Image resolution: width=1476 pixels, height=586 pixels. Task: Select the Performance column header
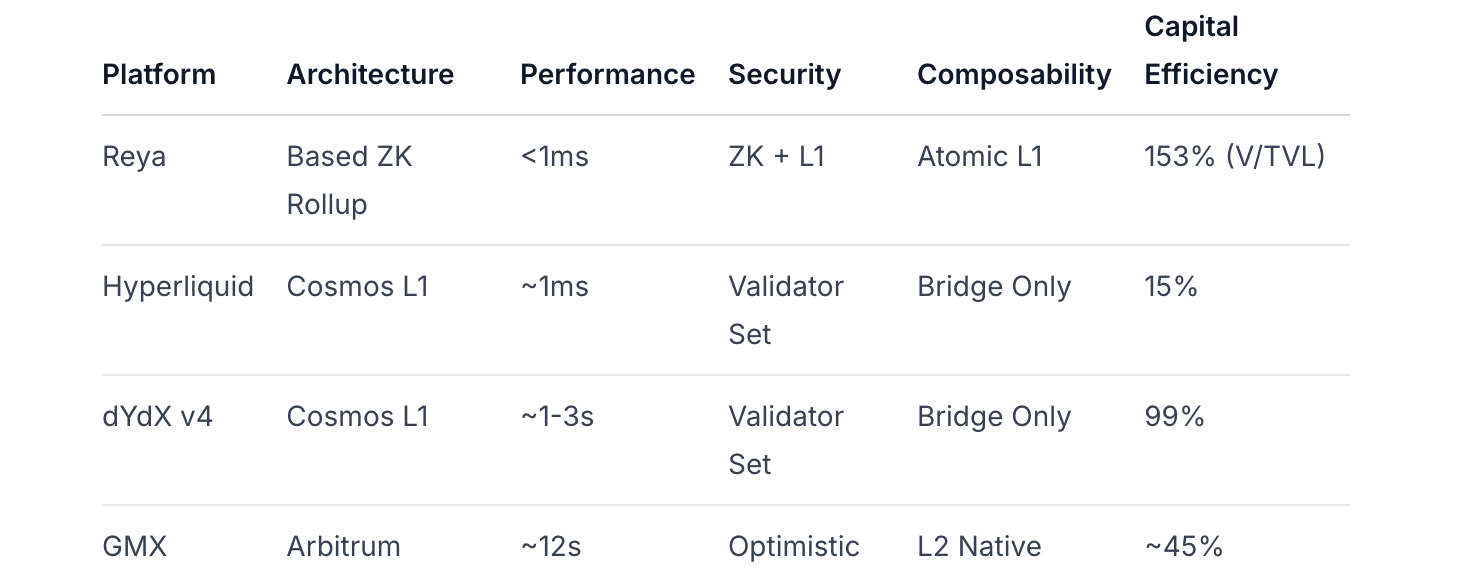tap(607, 75)
